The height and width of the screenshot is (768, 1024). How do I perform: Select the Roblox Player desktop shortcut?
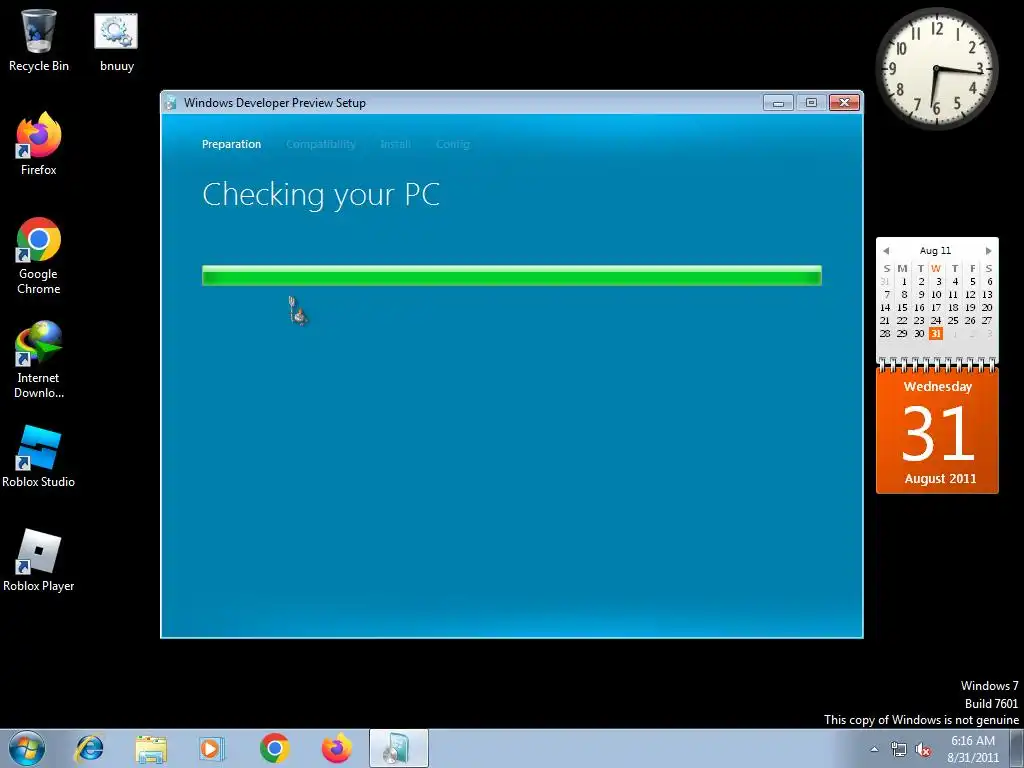point(39,560)
